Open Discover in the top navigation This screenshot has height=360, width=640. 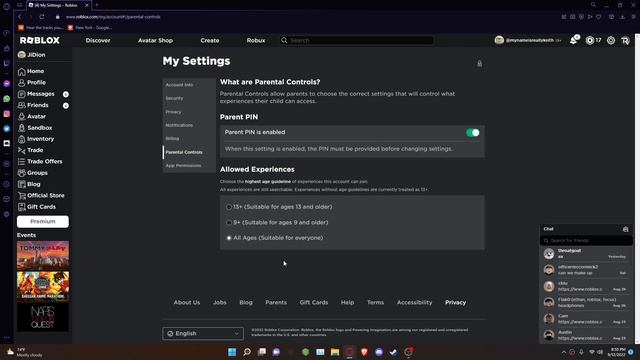point(98,40)
